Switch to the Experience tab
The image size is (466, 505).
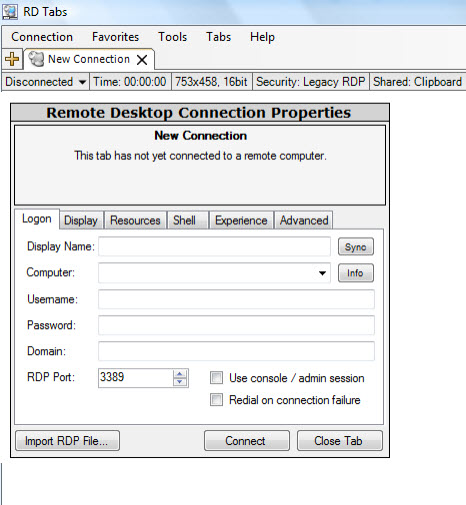(241, 220)
